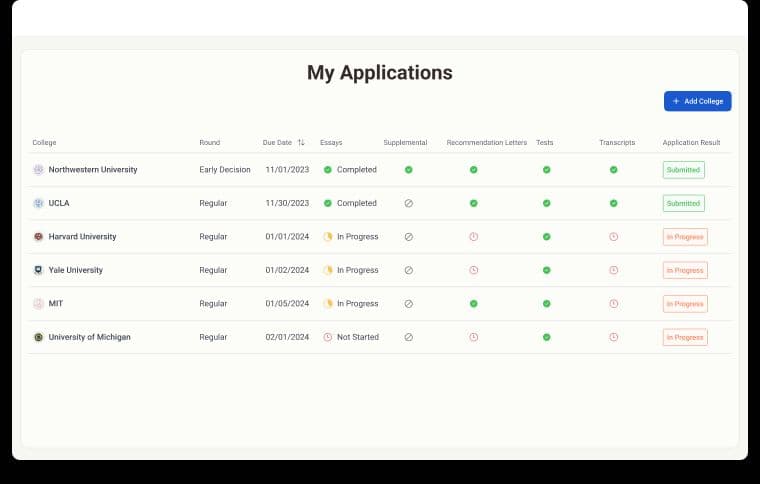Click Yale essays in-progress pie icon
760x484 pixels.
pyautogui.click(x=328, y=270)
